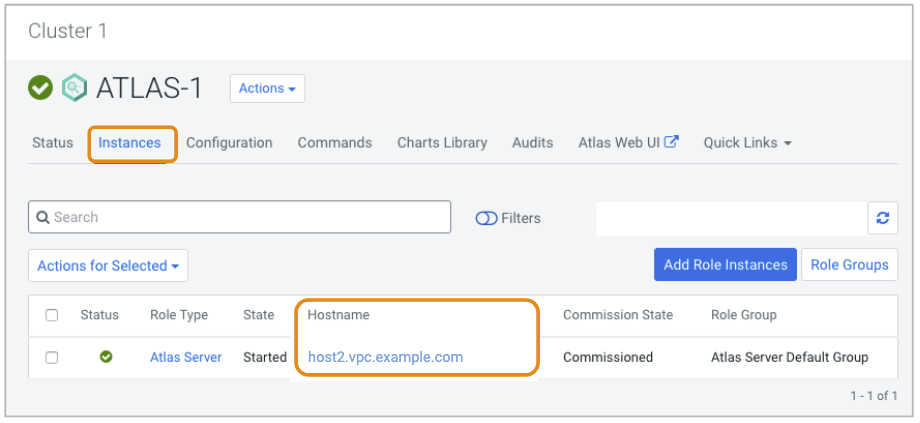Toggle the Filters switch
The height and width of the screenshot is (423, 920).
487,218
